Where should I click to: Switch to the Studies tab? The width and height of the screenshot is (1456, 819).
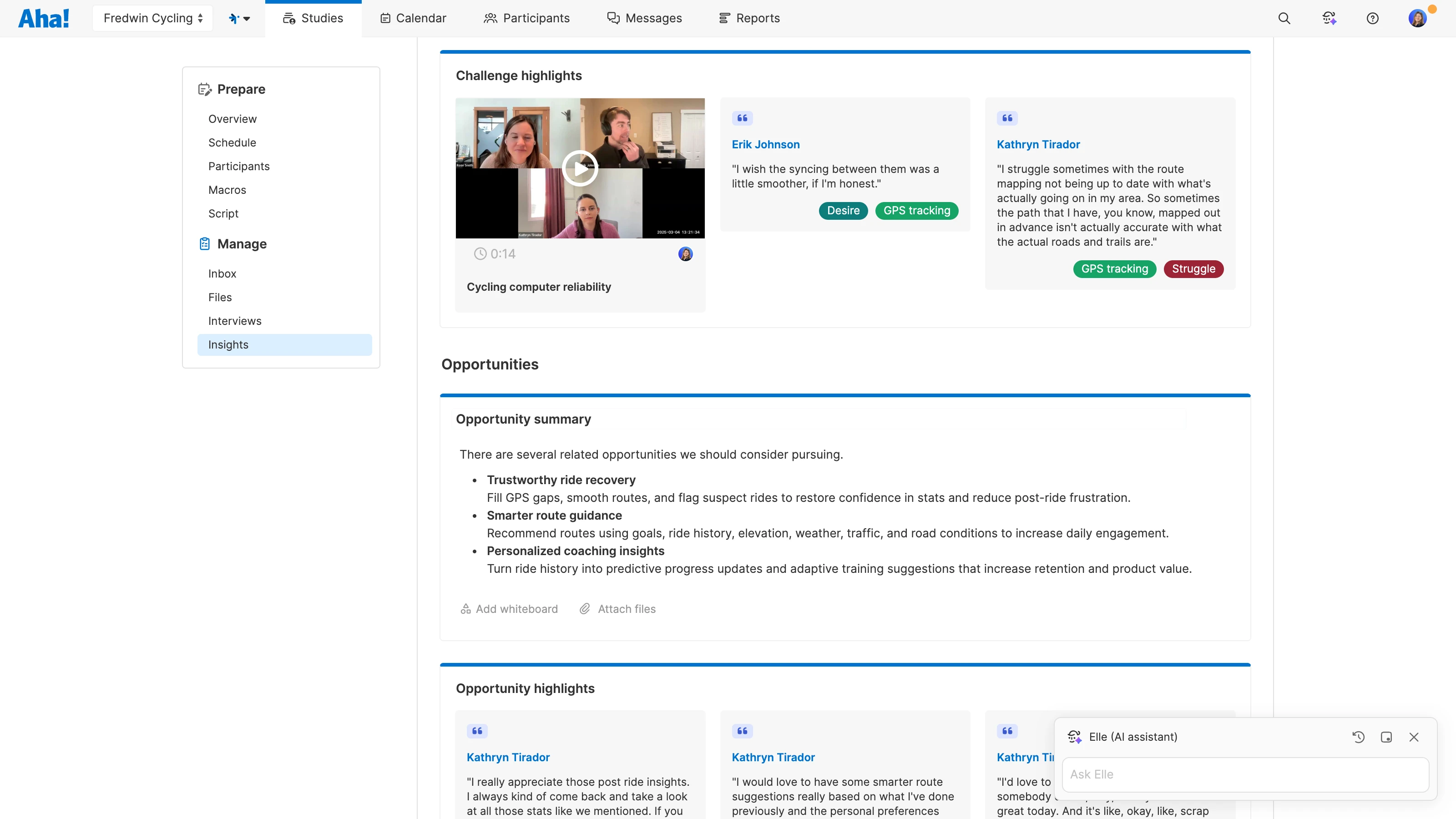pos(313,18)
